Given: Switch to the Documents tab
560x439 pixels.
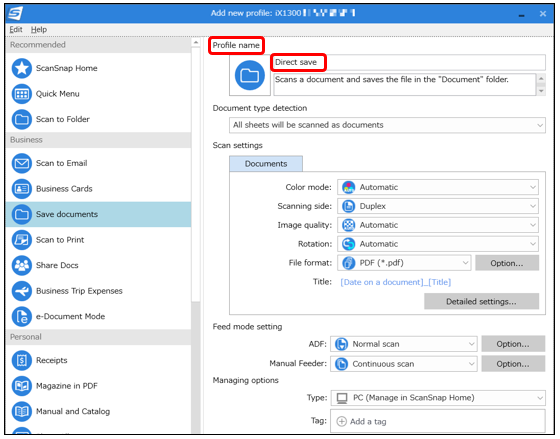Looking at the screenshot, I should [x=266, y=164].
